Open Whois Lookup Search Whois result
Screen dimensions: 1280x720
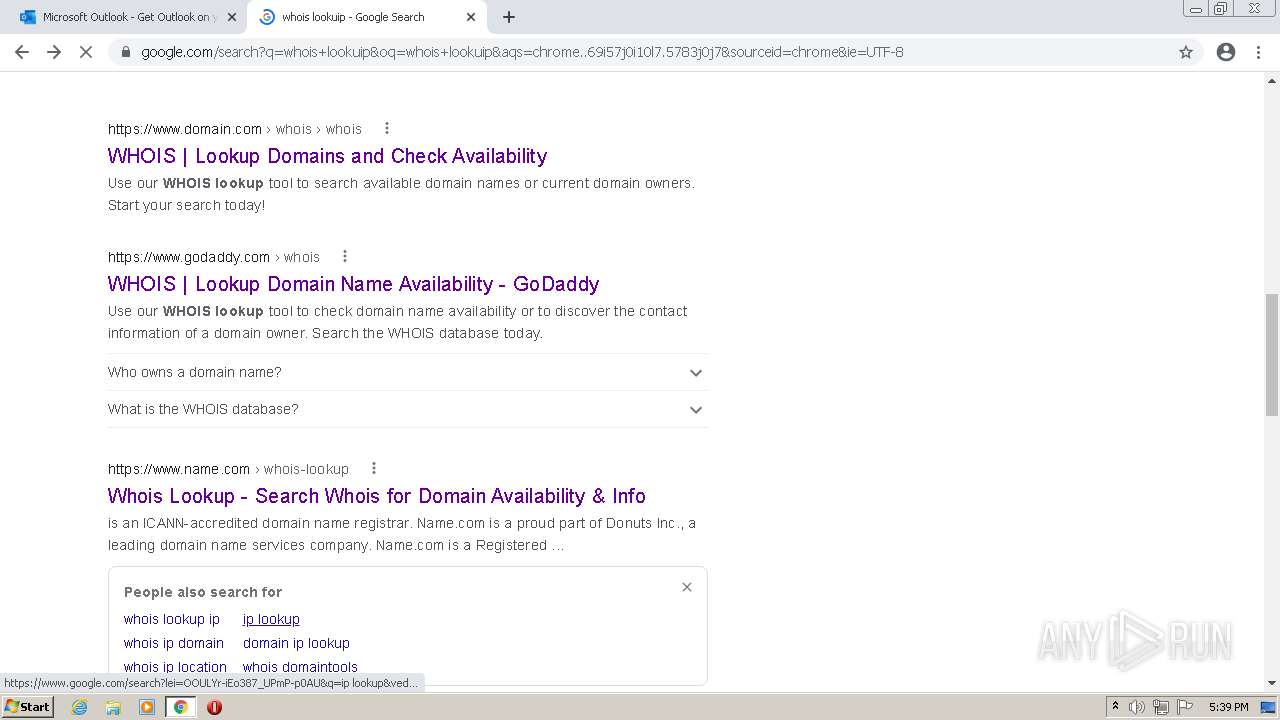point(376,496)
